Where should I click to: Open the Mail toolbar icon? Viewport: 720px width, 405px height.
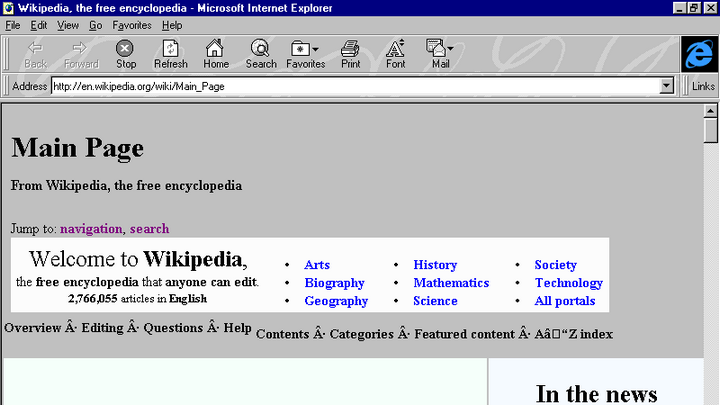(x=436, y=48)
